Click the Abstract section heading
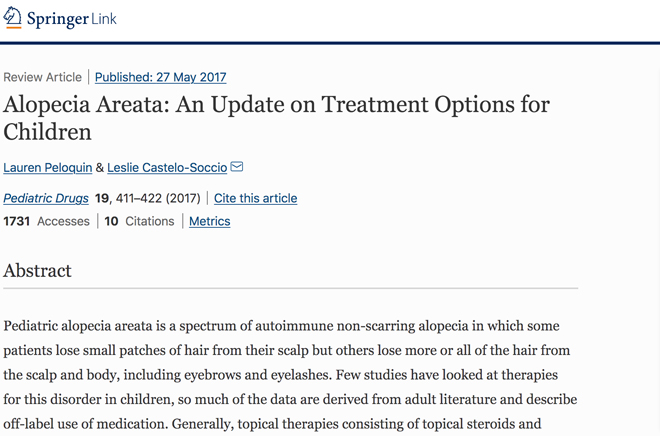Viewport: 660px width, 436px height. click(x=37, y=271)
